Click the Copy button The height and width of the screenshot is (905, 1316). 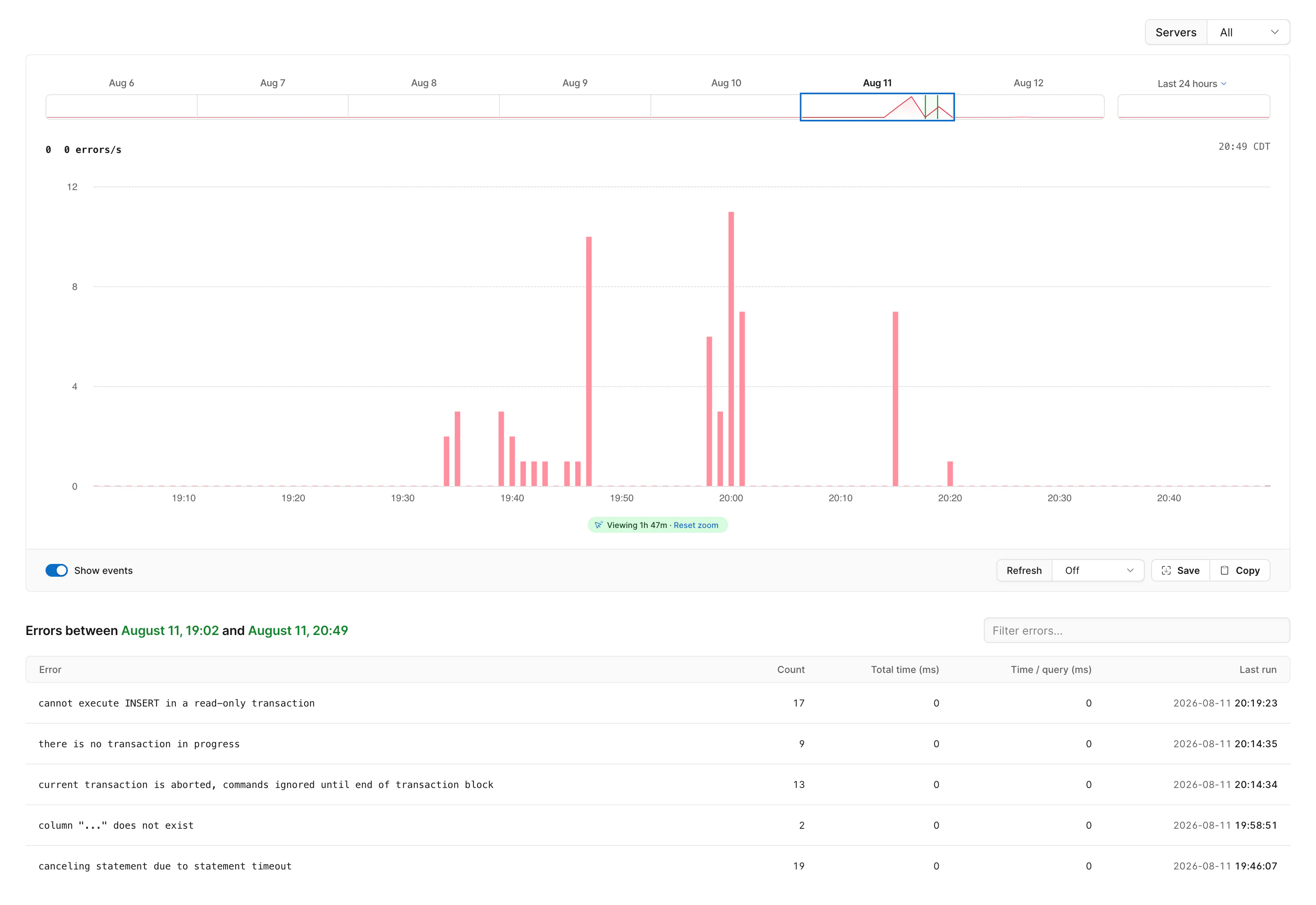pos(1239,570)
